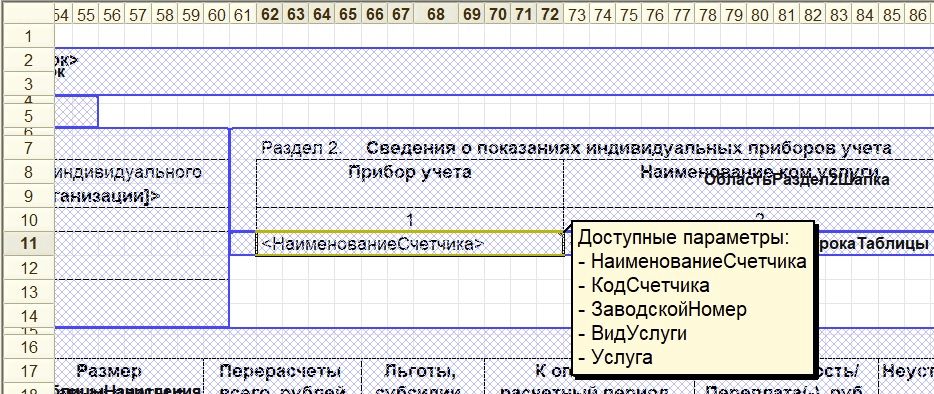This screenshot has height=394, width=934.
Task: Click column header 55
Action: tap(86, 14)
